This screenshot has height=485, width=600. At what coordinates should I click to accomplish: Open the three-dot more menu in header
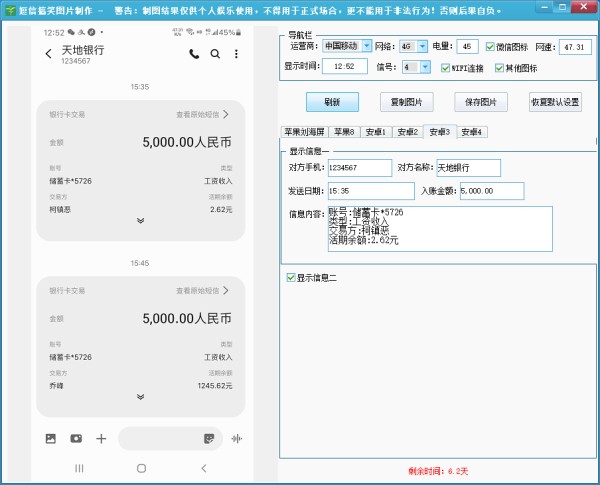tap(236, 54)
